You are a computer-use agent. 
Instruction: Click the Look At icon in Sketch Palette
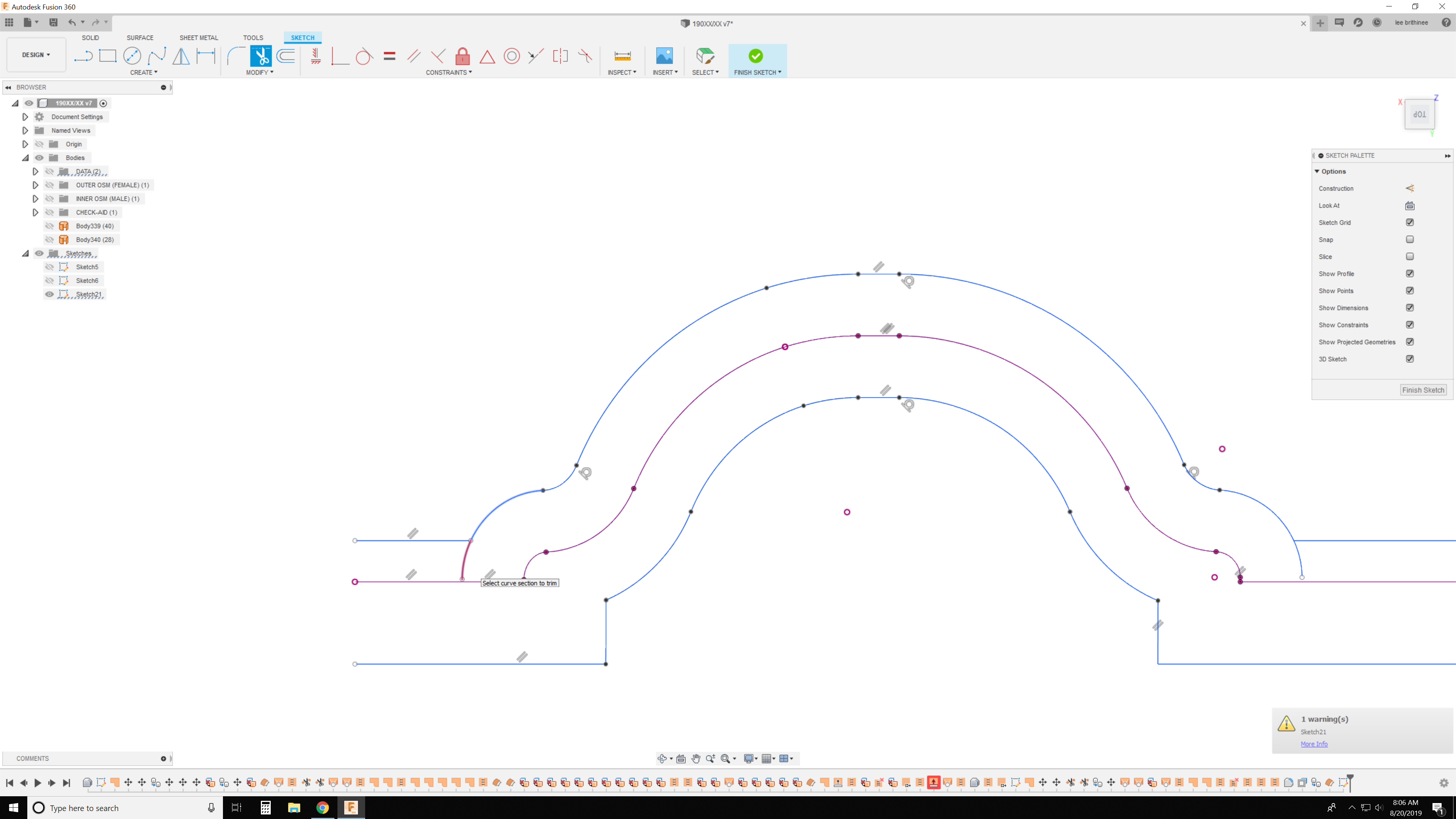[x=1410, y=205]
